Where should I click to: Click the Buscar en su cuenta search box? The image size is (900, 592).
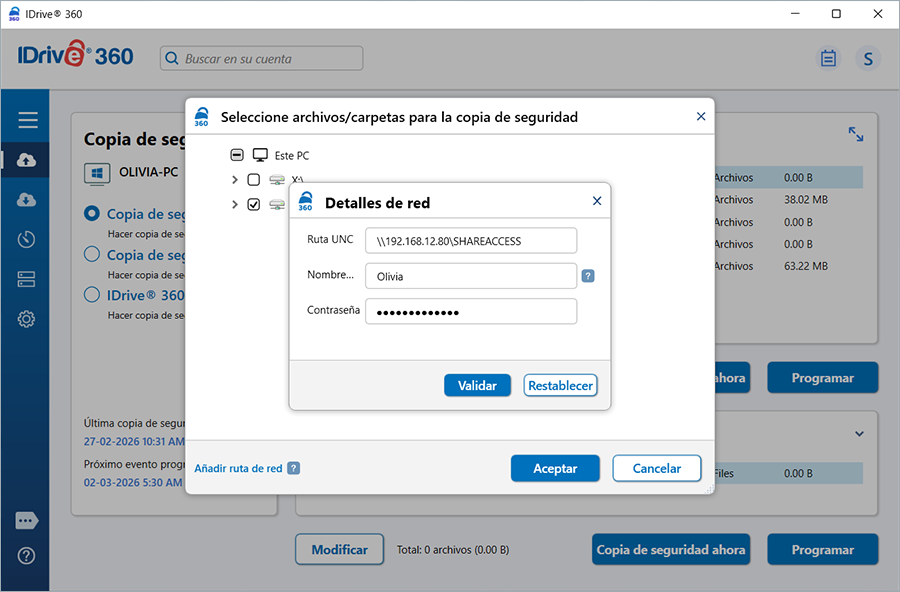(261, 58)
